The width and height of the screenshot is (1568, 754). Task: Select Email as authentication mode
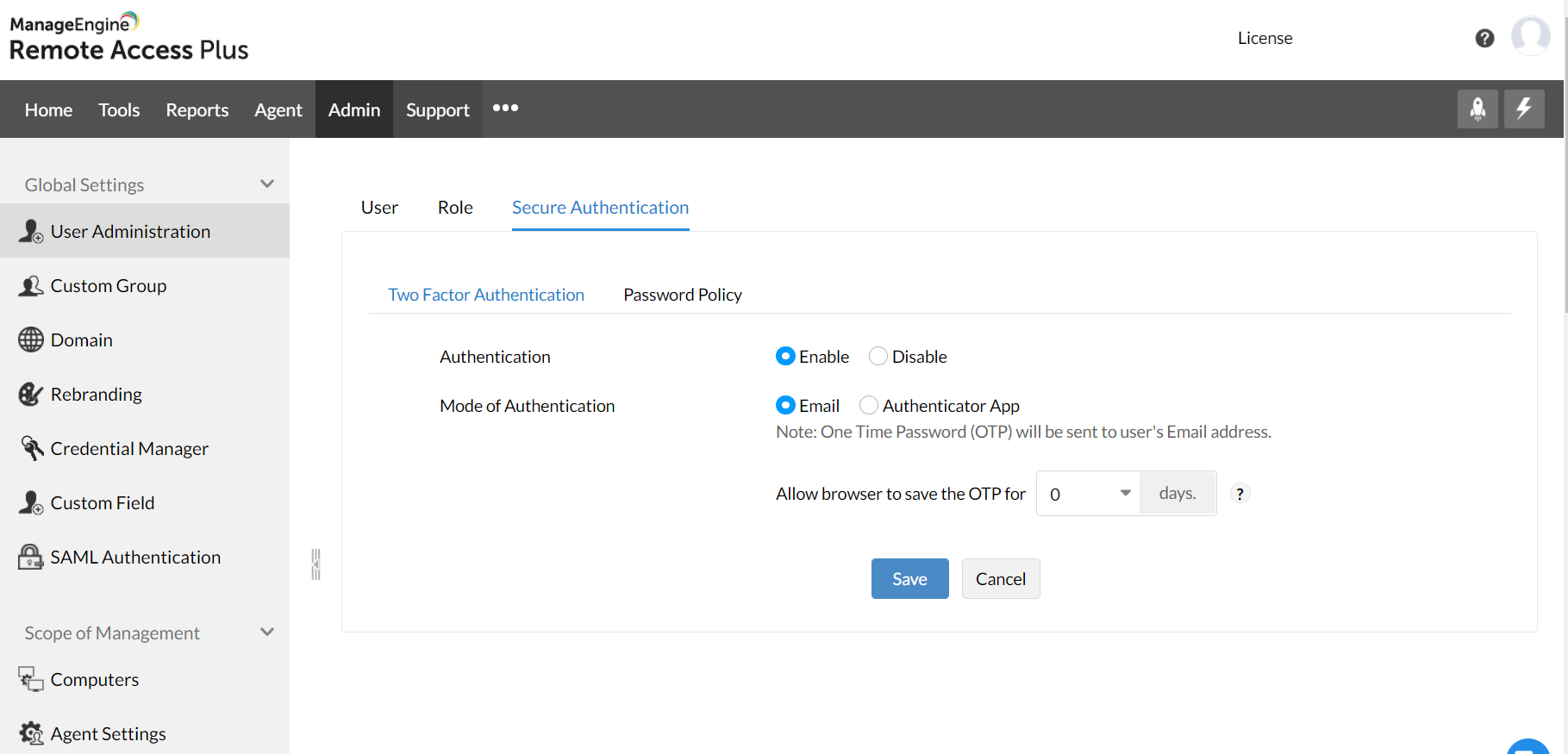785,406
